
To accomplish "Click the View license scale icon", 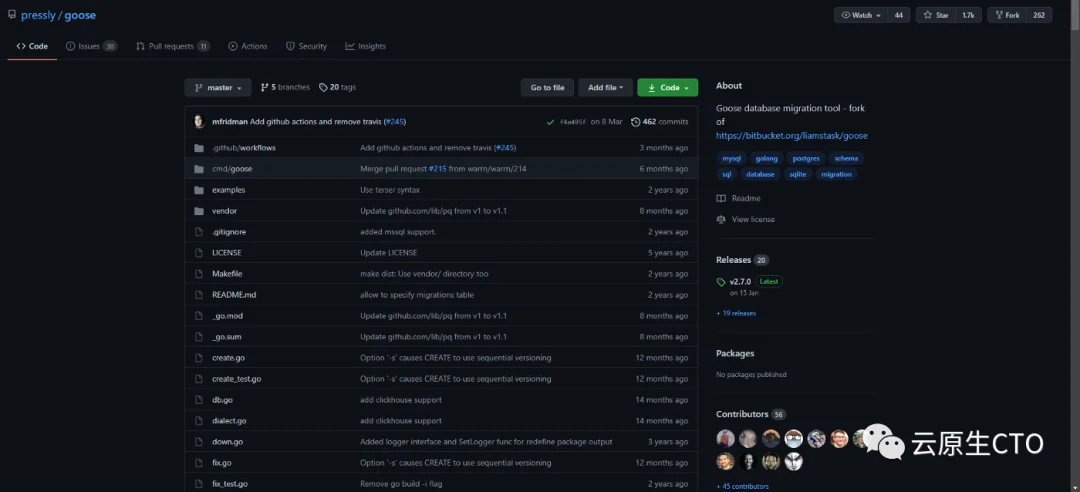I will pyautogui.click(x=721, y=219).
